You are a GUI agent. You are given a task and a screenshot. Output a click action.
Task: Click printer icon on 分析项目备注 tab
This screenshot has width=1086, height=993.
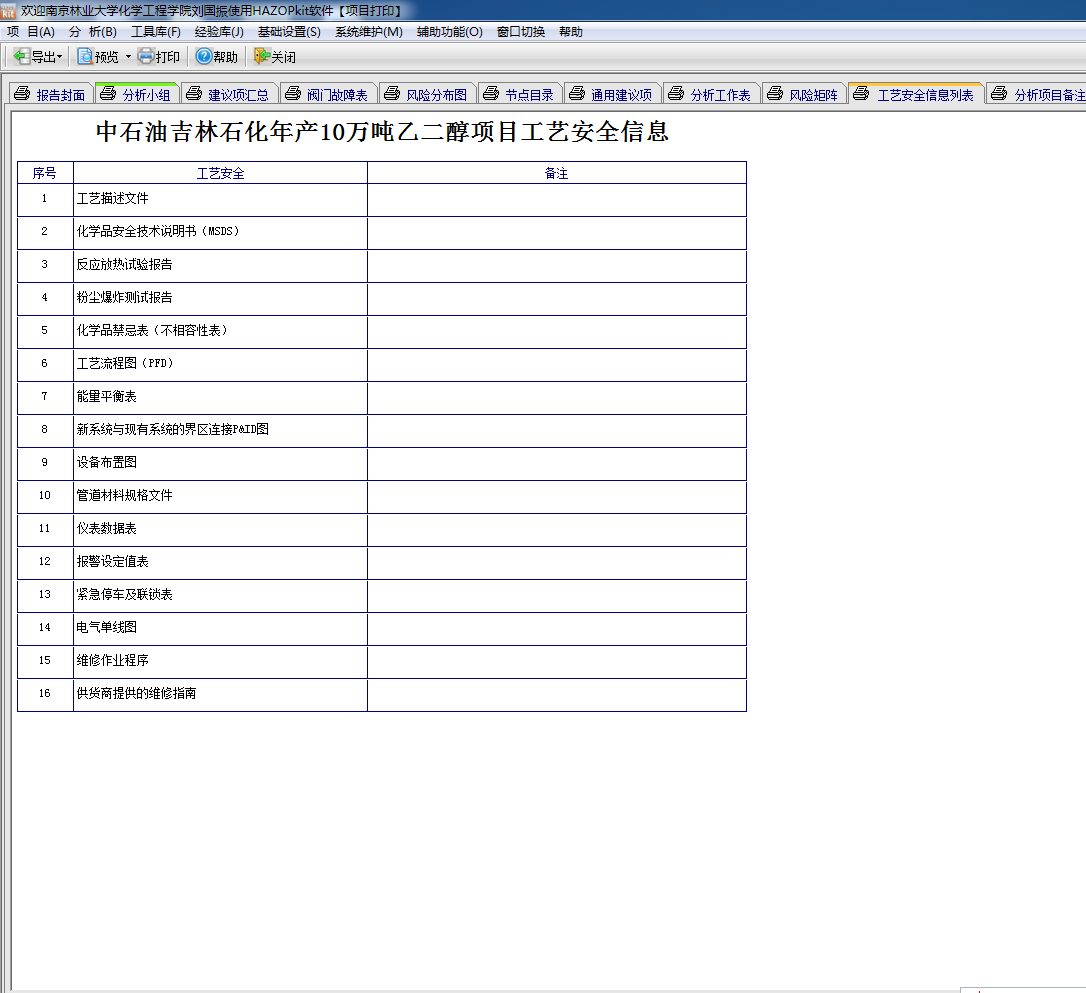tap(999, 93)
